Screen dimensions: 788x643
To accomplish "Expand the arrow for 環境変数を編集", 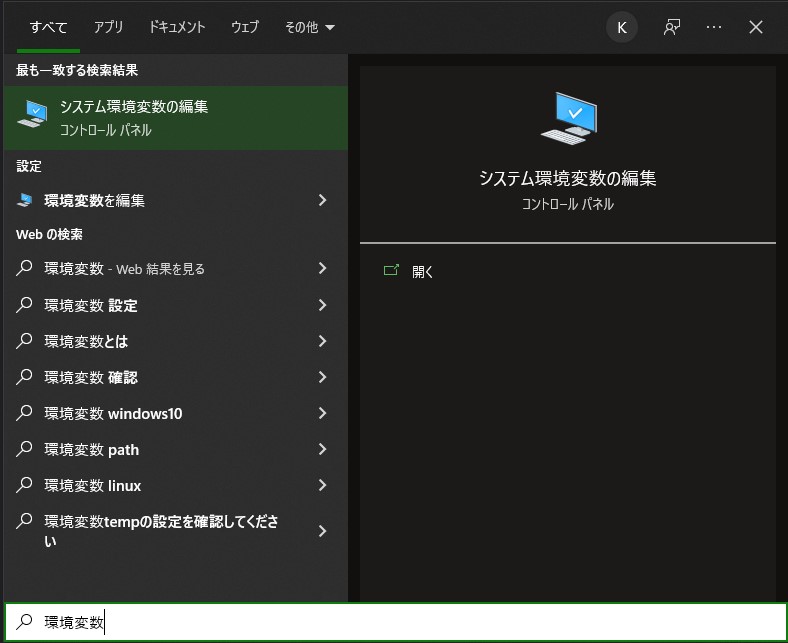I will (323, 200).
